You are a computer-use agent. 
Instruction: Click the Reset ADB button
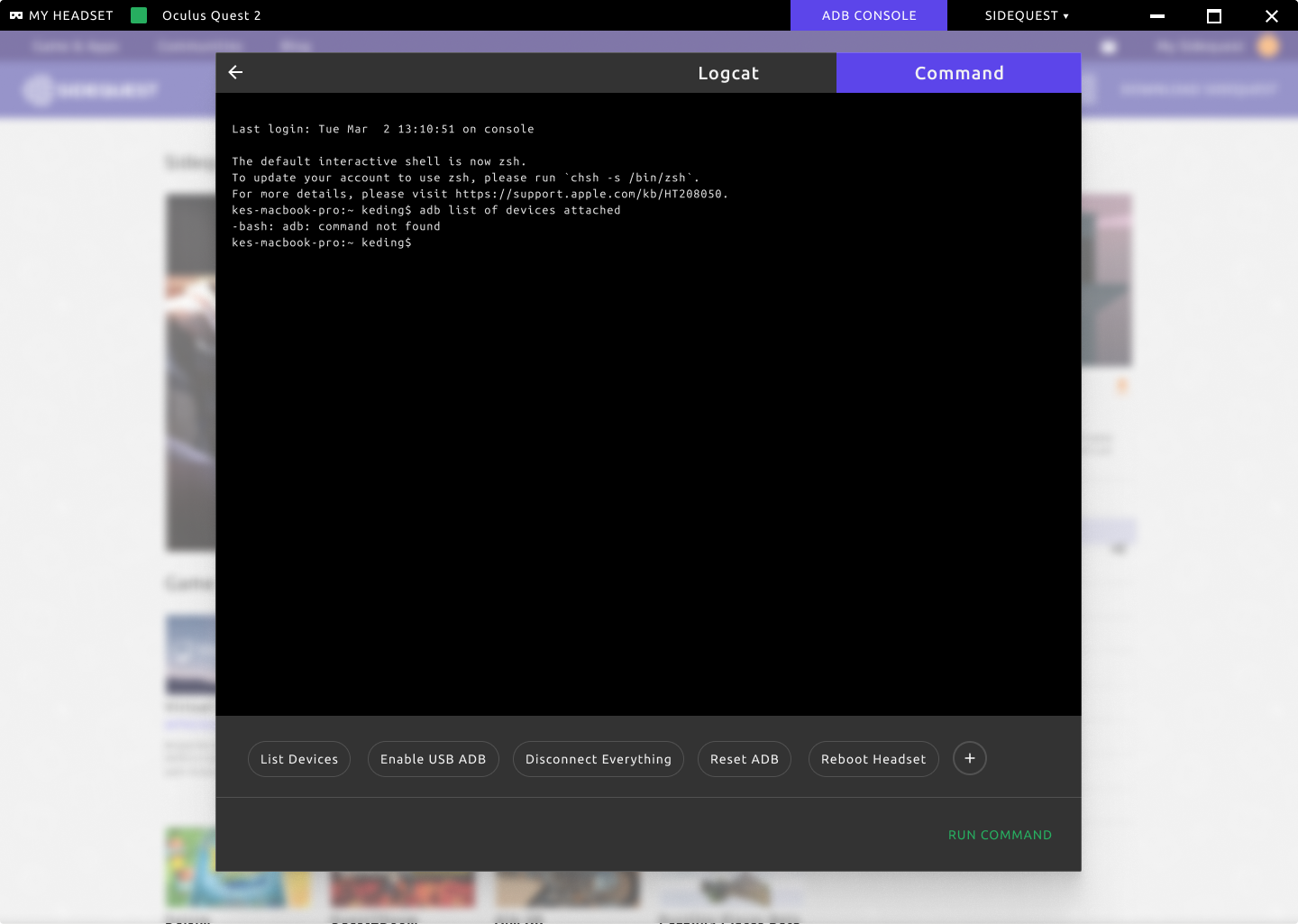745,759
